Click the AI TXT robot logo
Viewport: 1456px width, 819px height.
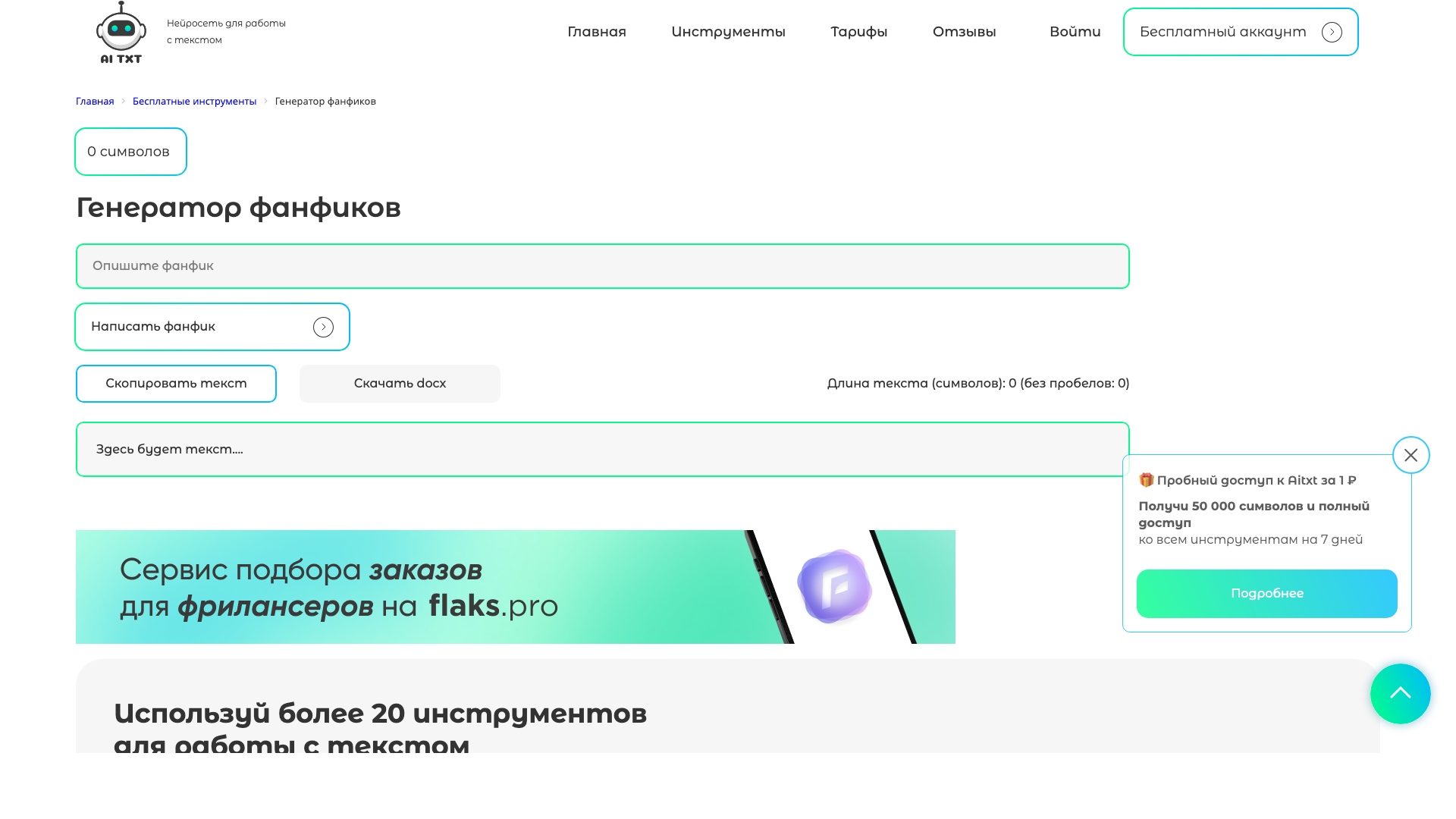(x=121, y=32)
